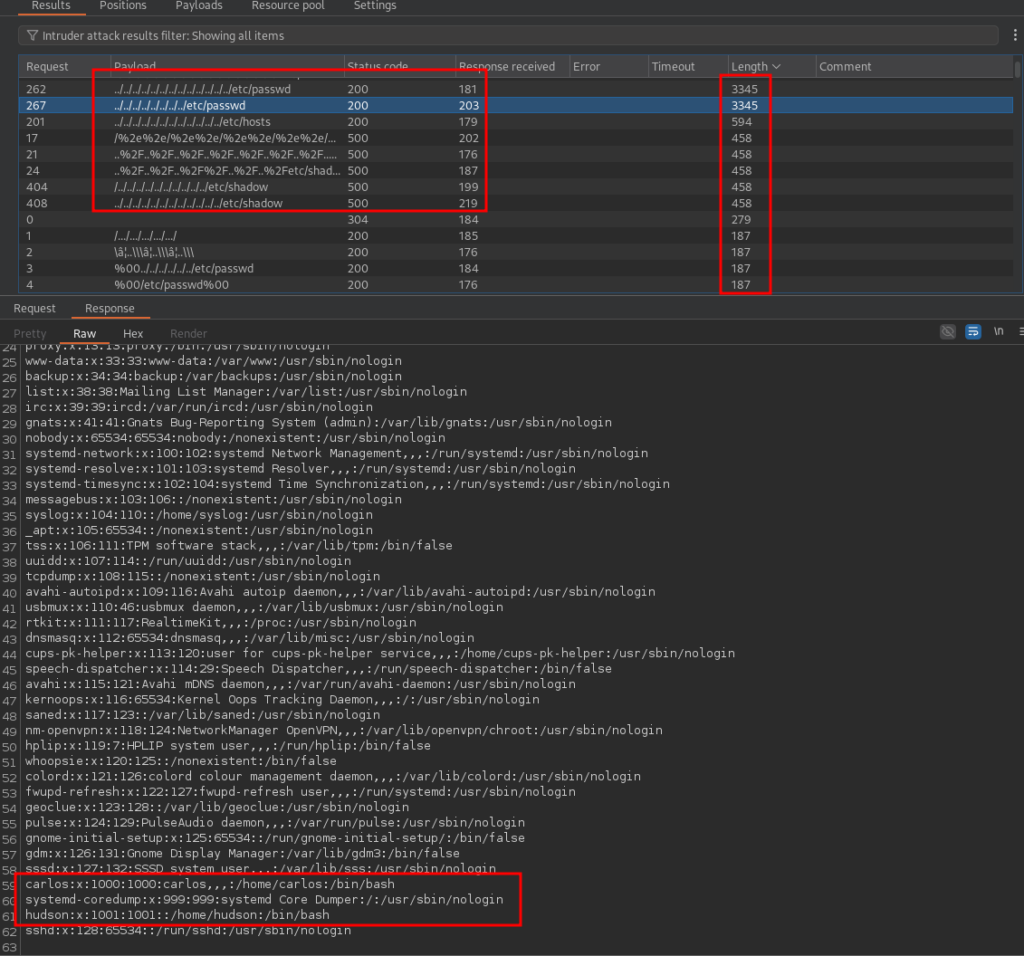Show the Response message tab

(x=110, y=308)
